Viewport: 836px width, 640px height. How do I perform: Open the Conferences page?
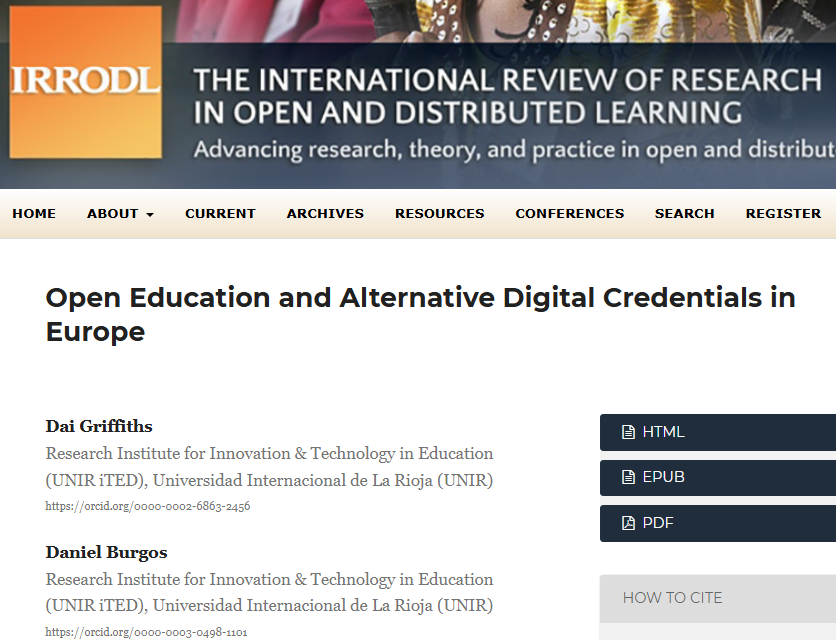[569, 214]
